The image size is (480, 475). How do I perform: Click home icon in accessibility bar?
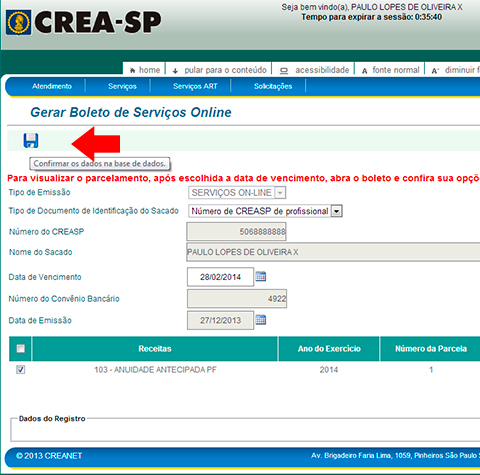132,70
